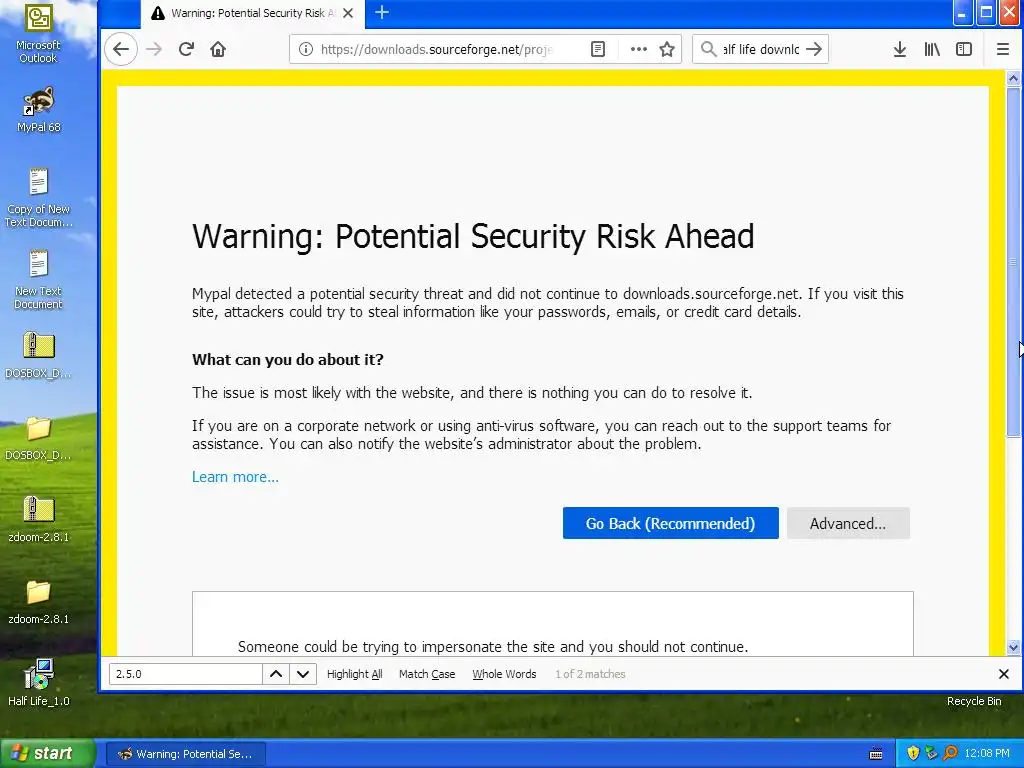Click the search magnifier icon
1024x768 pixels.
tap(708, 49)
